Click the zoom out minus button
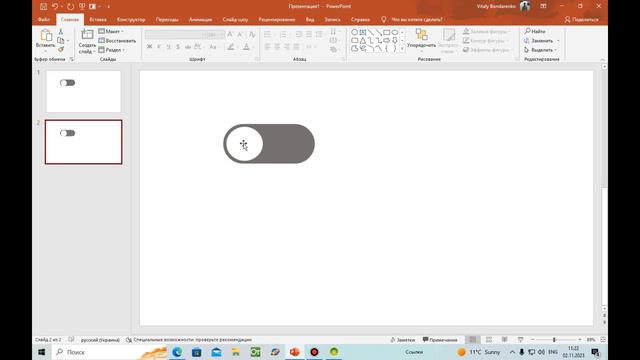The height and width of the screenshot is (360, 640). click(x=532, y=340)
